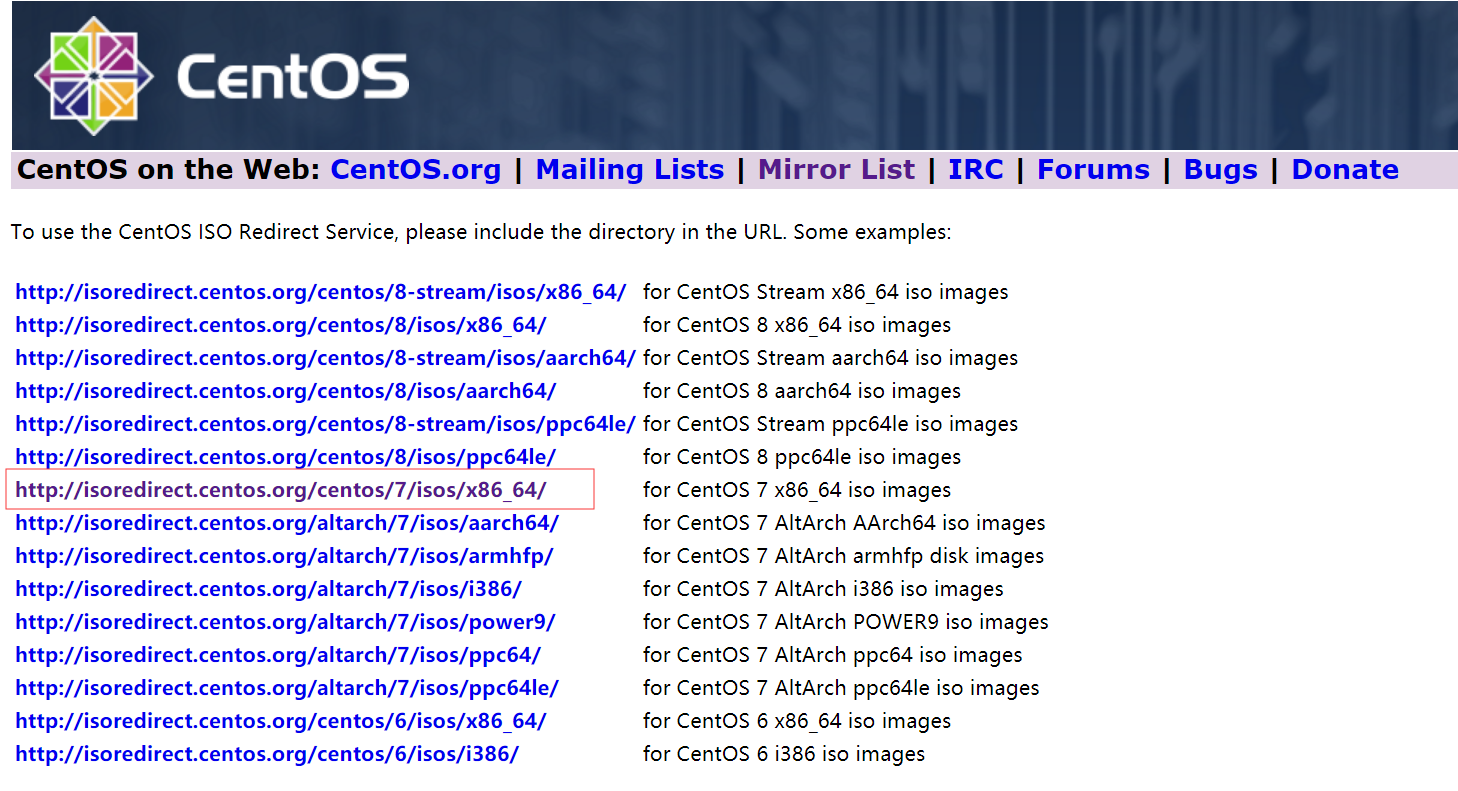Click the text 'for CentOS 7 AltArch ppc64le iso images'
1458x791 pixels.
point(841,688)
